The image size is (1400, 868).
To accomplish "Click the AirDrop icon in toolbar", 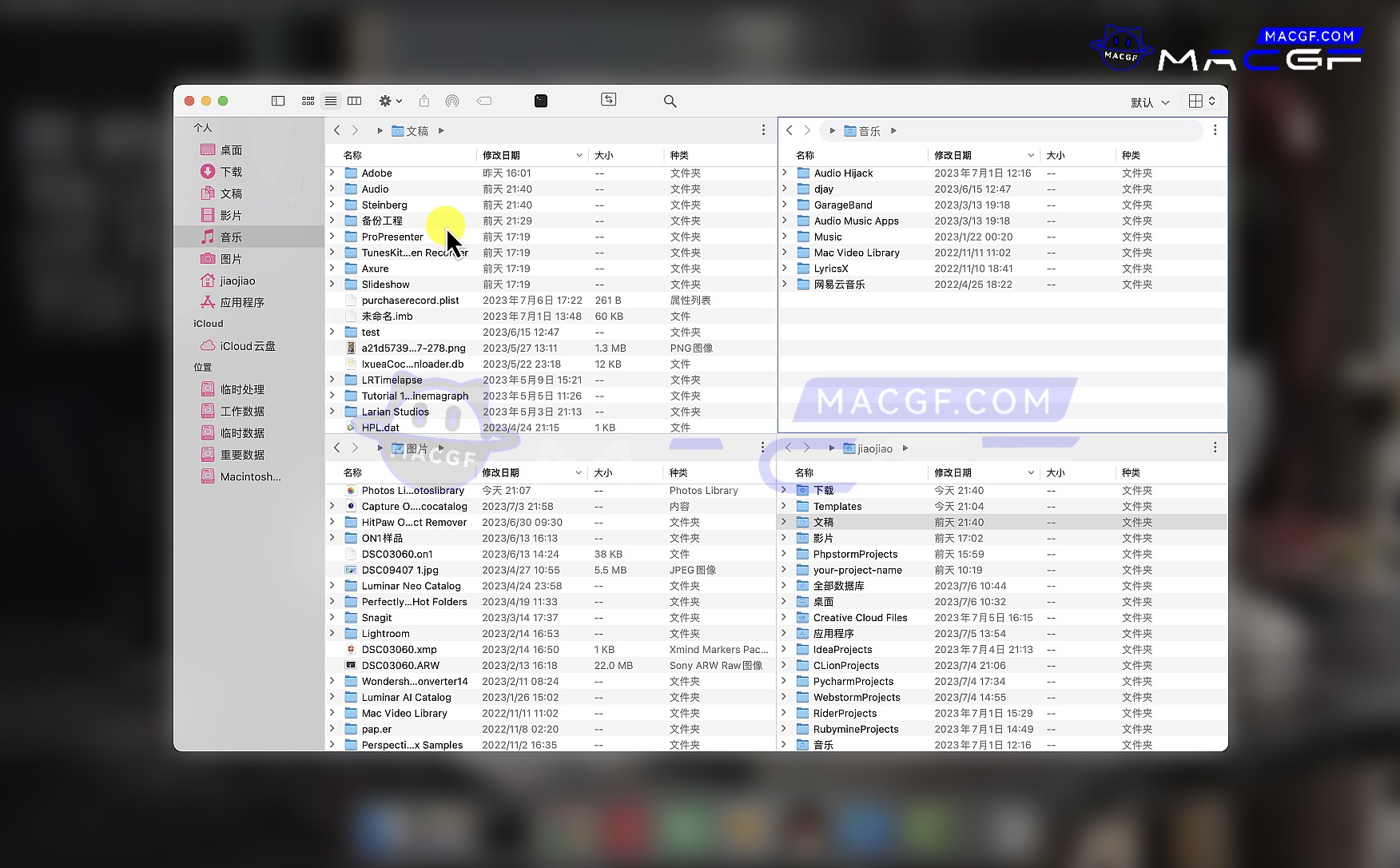I will coord(452,101).
